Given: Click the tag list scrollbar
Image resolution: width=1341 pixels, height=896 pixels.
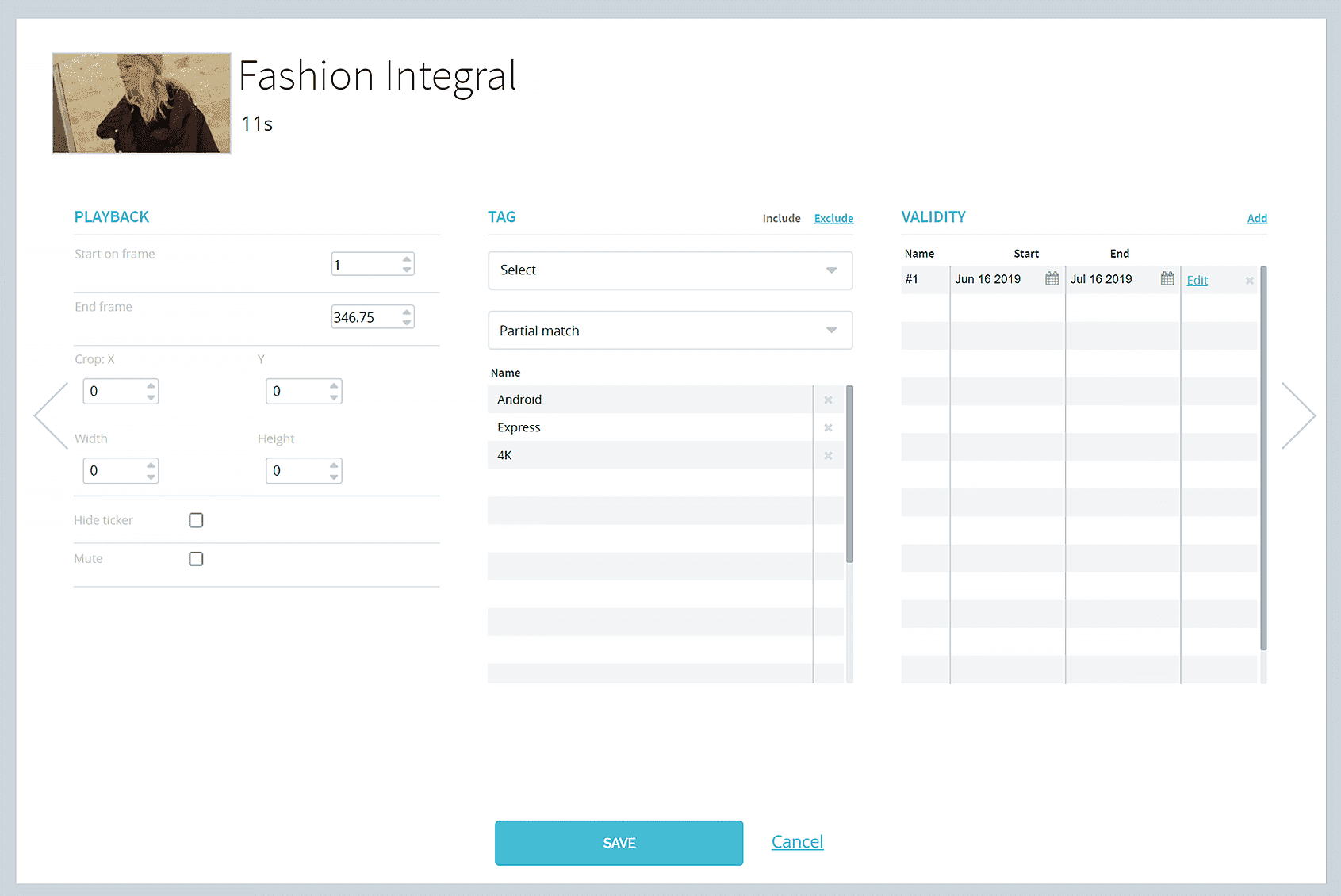Looking at the screenshot, I should 849,474.
